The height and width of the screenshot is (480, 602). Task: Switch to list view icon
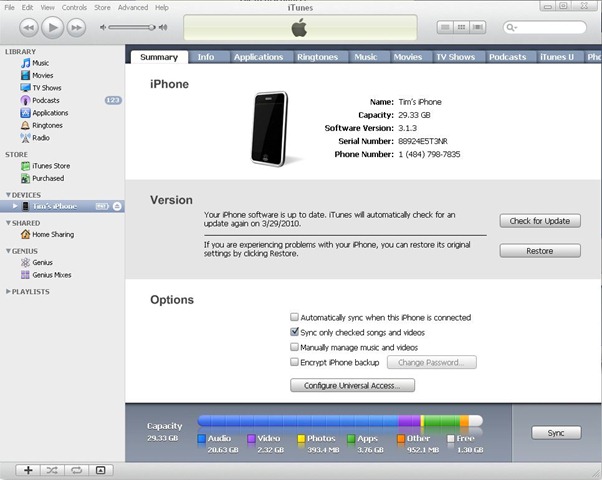tap(445, 27)
